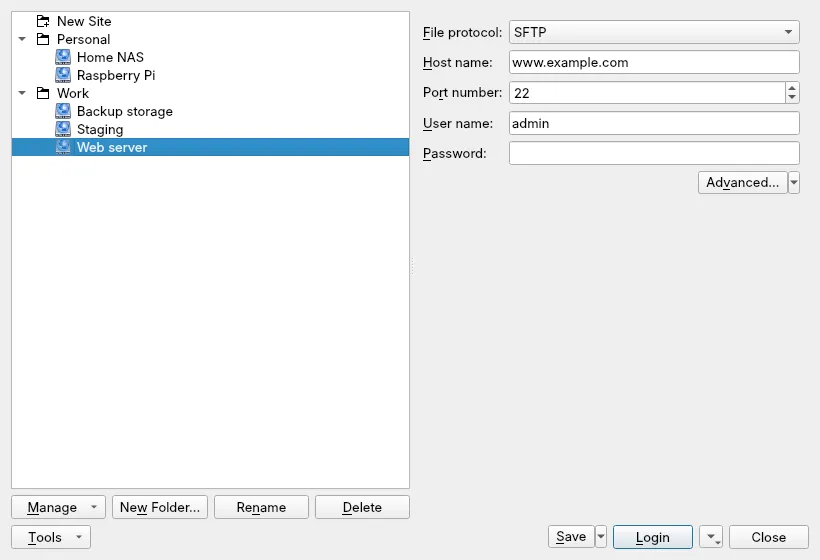The height and width of the screenshot is (560, 820).
Task: Collapse the Work folder
Action: pos(22,93)
